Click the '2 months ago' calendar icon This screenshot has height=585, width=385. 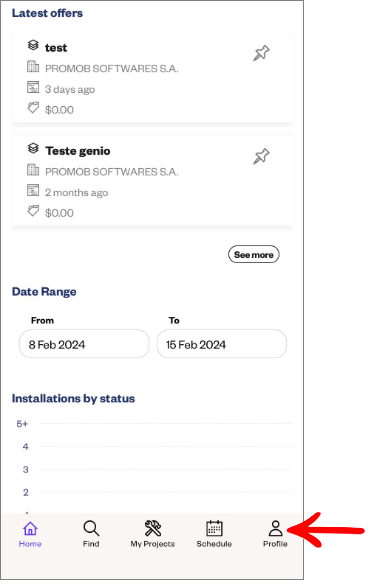click(33, 190)
